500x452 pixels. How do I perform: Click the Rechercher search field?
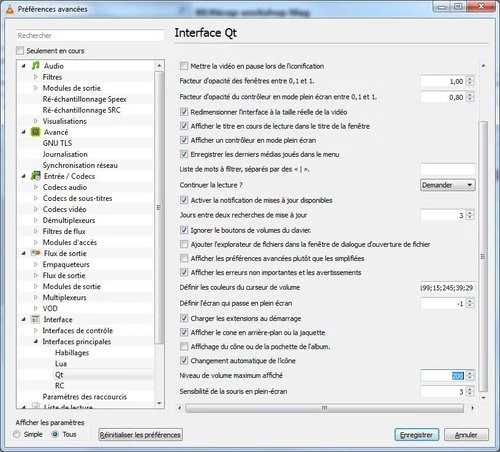pos(90,35)
